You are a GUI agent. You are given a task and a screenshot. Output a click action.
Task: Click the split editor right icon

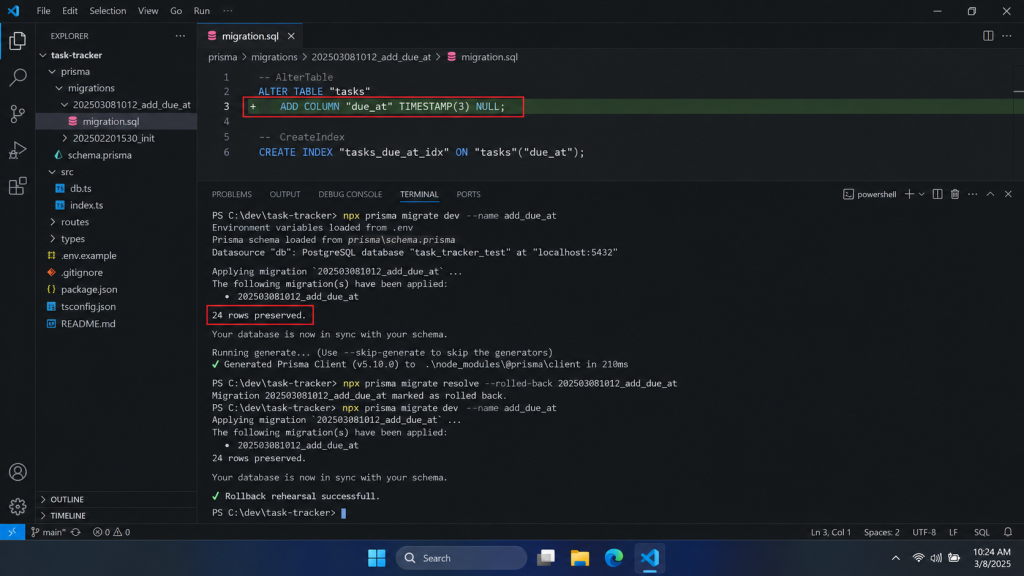pos(988,36)
